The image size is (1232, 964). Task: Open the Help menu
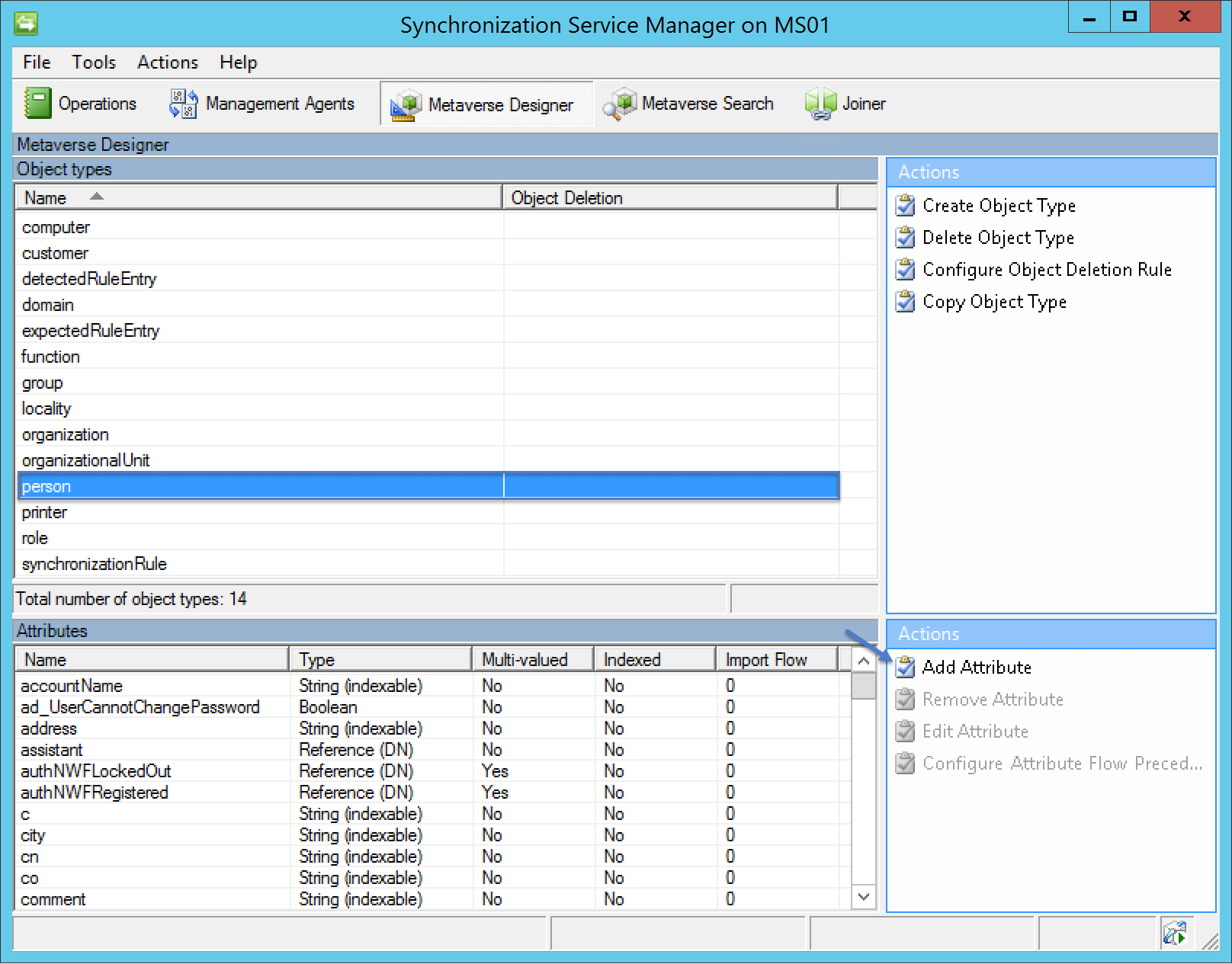click(x=239, y=62)
